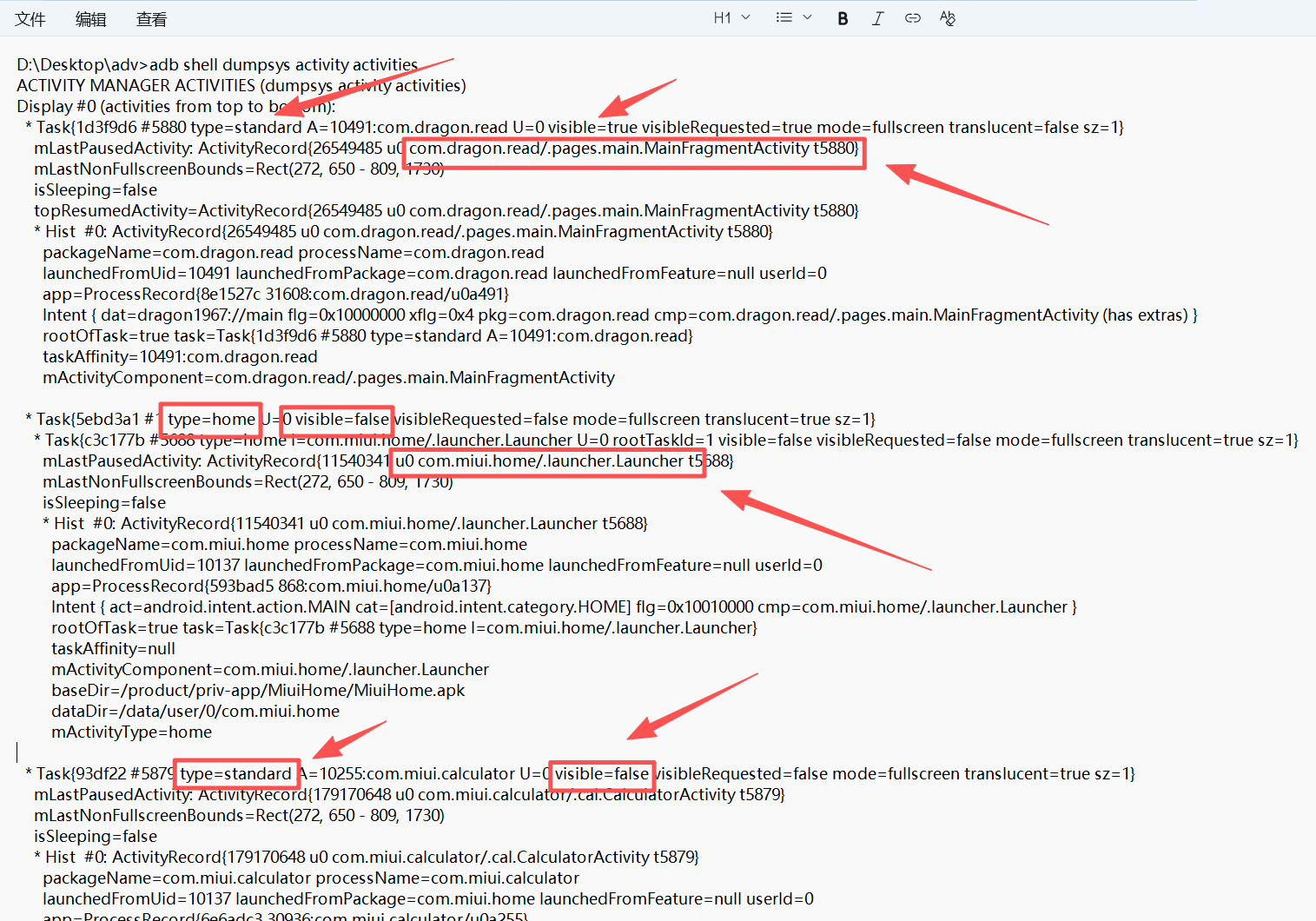
Task: Clear formatting using the eraser icon
Action: tap(948, 18)
